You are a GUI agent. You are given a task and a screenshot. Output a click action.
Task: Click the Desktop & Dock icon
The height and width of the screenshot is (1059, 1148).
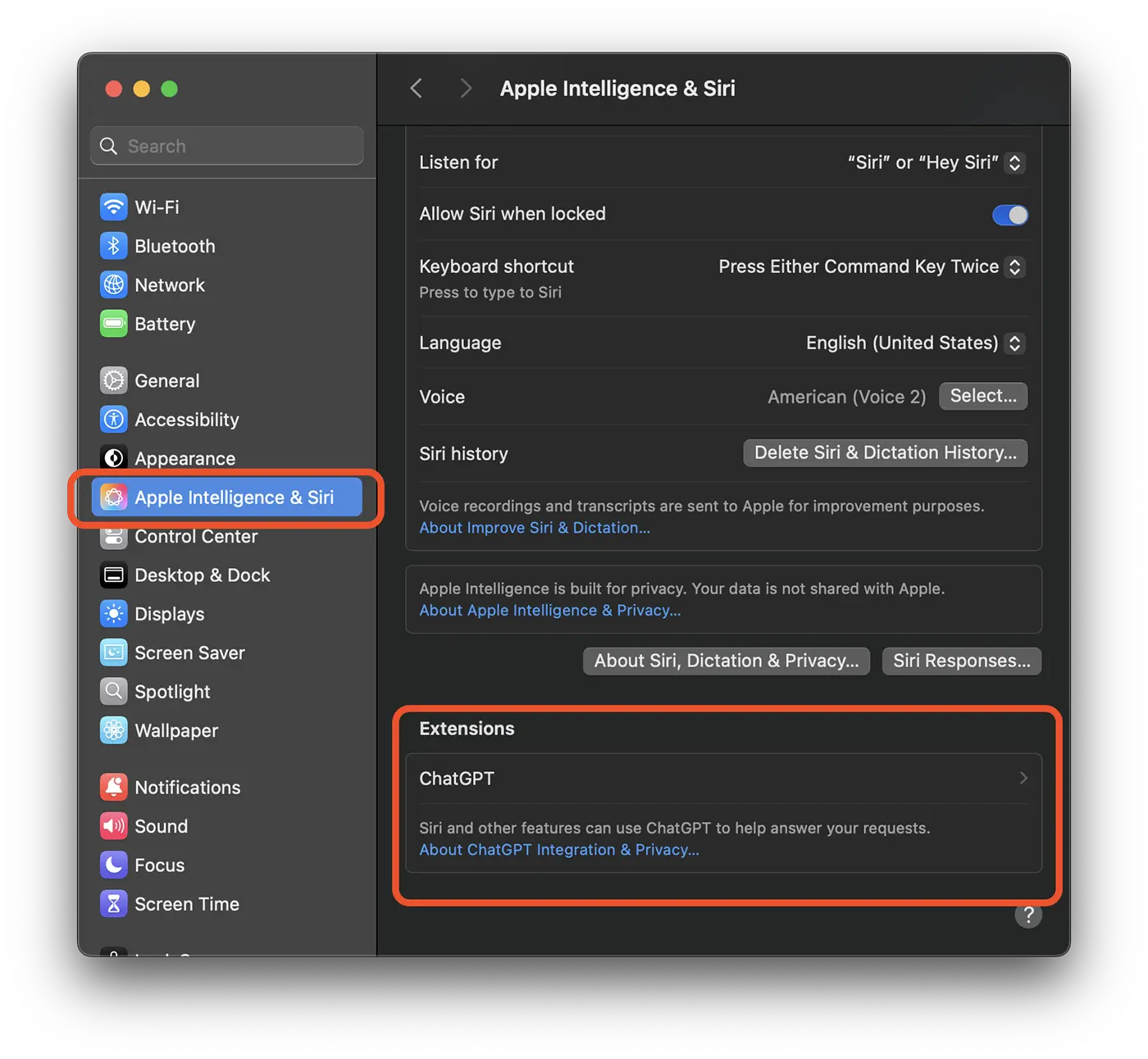tap(114, 575)
